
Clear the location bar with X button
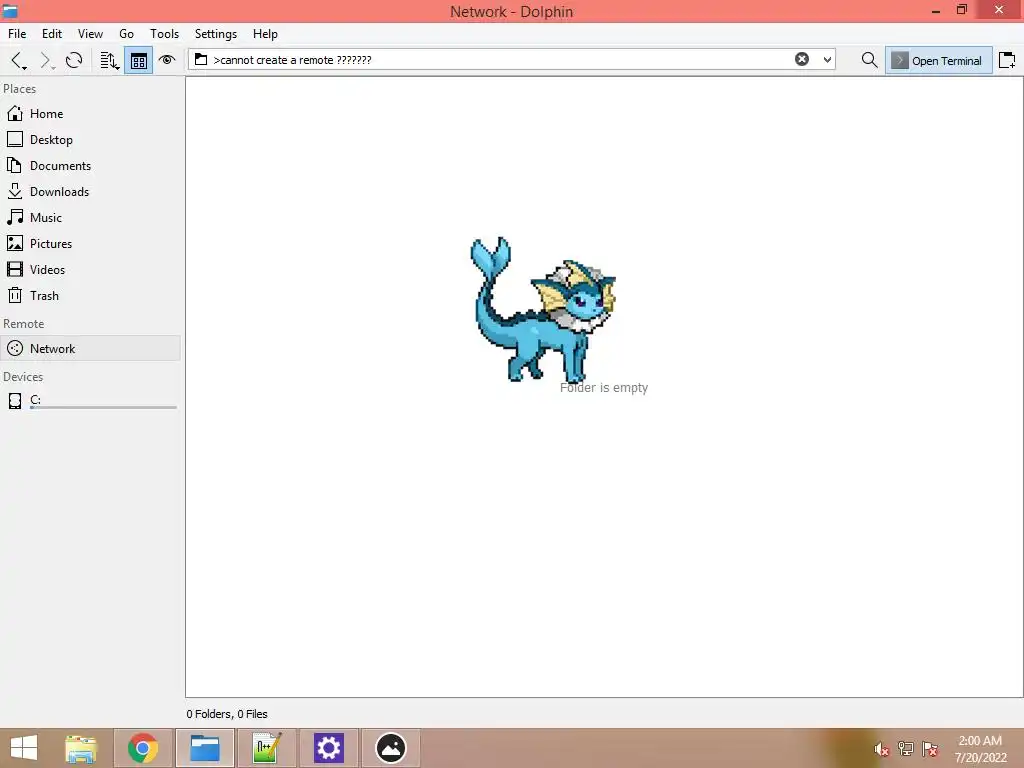pos(801,59)
